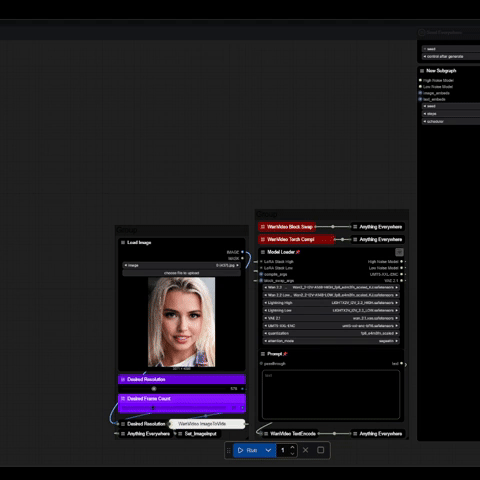Viewport: 480px width, 480px height.
Task: Click the Desired Frame Count slider knob
Action: 153,407
